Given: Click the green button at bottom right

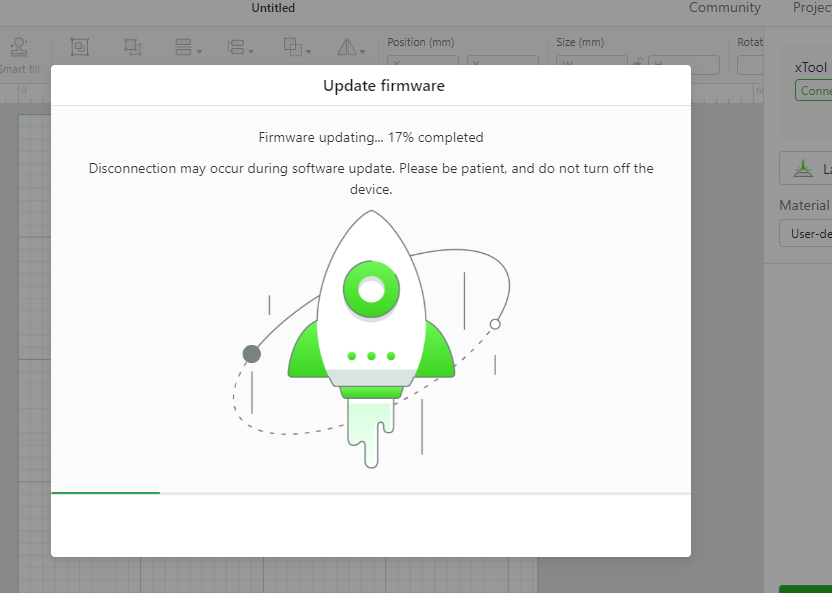Looking at the screenshot, I should [805, 589].
